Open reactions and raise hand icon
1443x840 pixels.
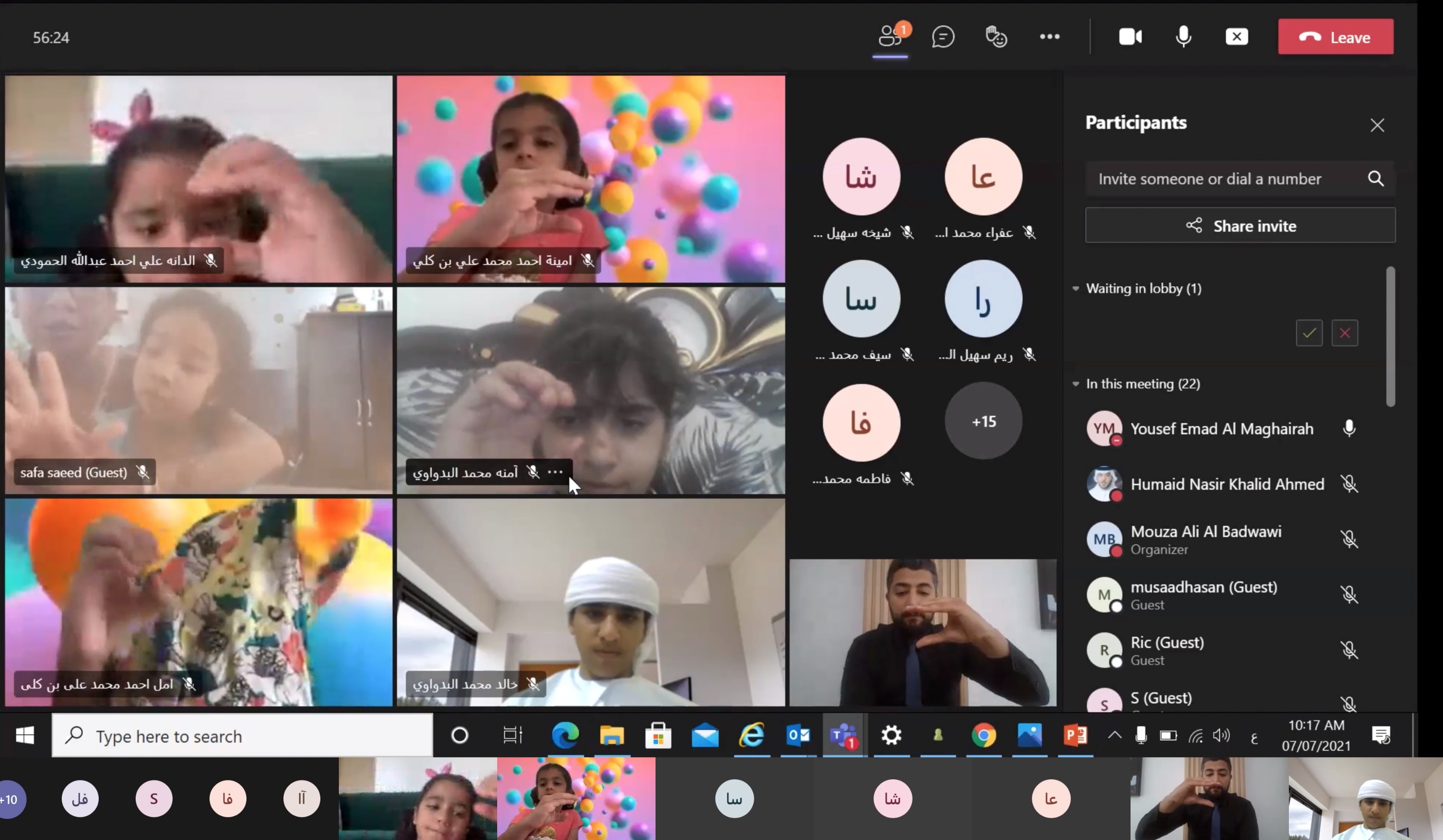pyautogui.click(x=996, y=36)
